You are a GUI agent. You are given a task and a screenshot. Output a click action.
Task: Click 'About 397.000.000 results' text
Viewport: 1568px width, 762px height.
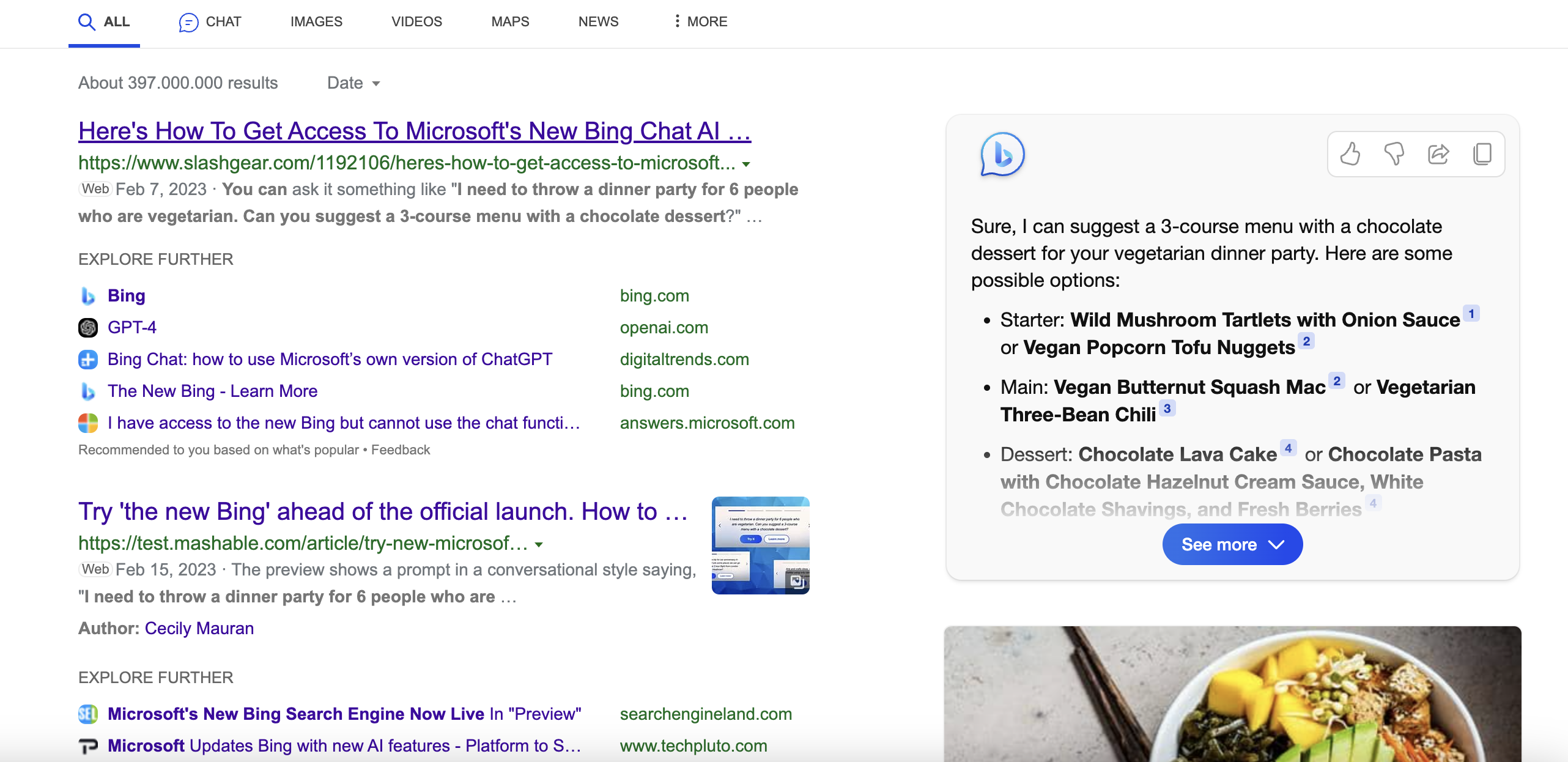tap(178, 83)
